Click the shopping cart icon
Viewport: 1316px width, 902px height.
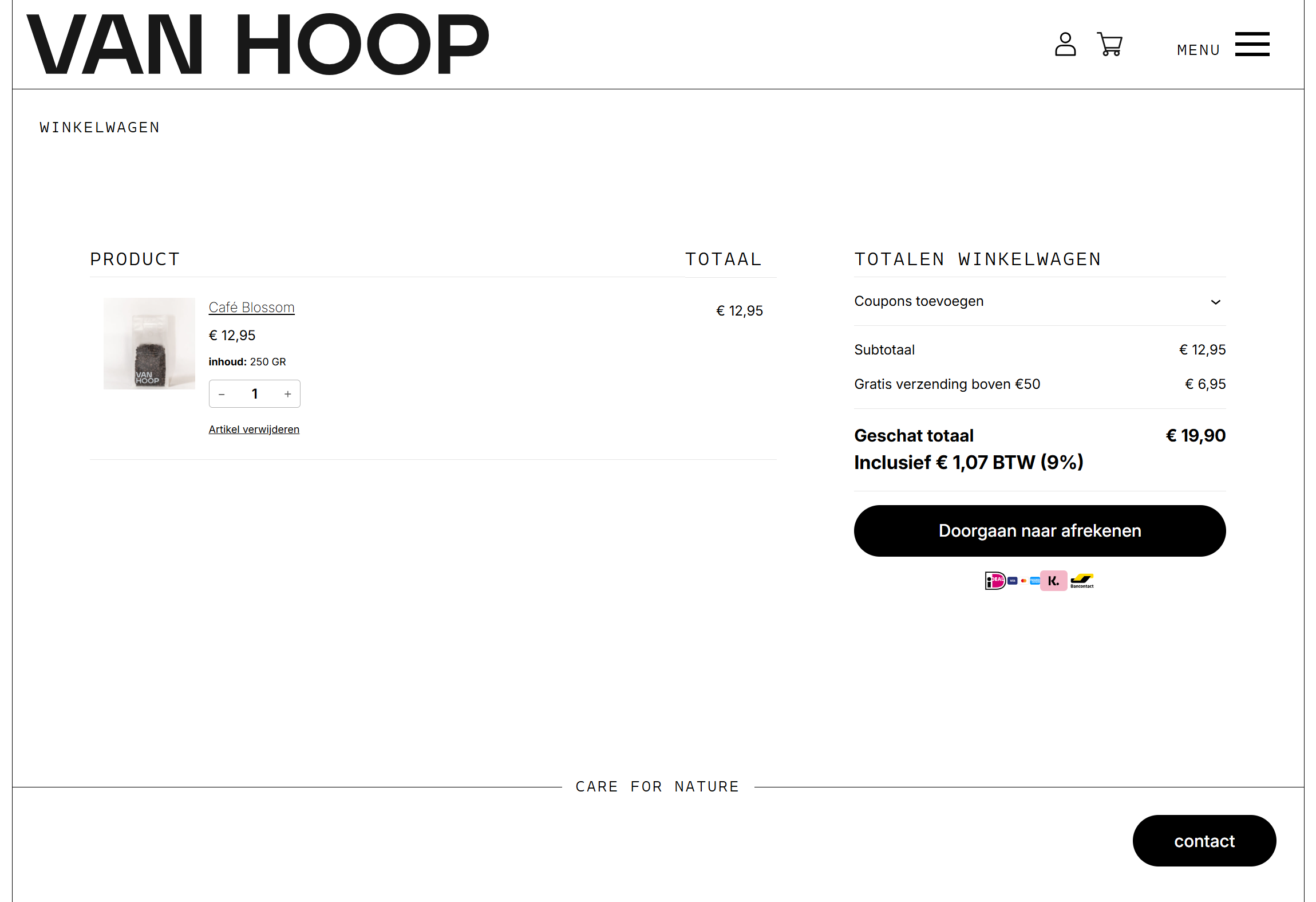1109,45
